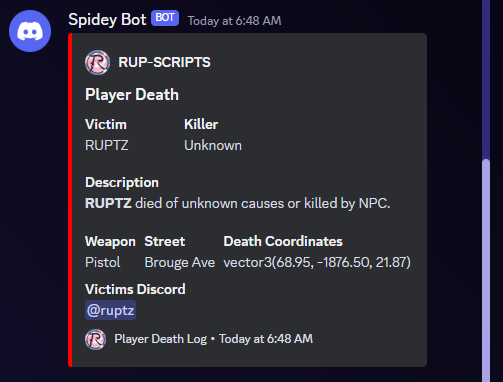Click the footer timestamp Today at 6:48 AM
503x382 pixels.
[266, 339]
